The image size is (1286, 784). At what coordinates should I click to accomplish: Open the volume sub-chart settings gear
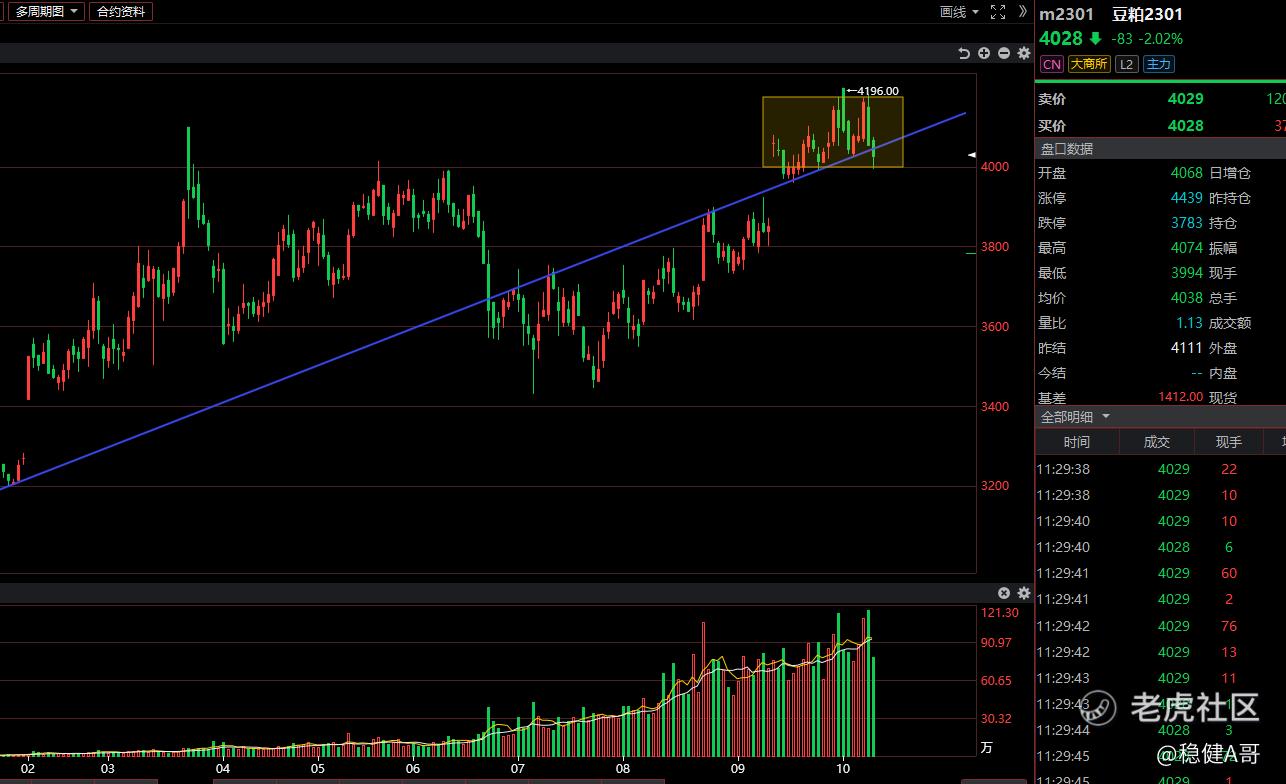click(1023, 593)
